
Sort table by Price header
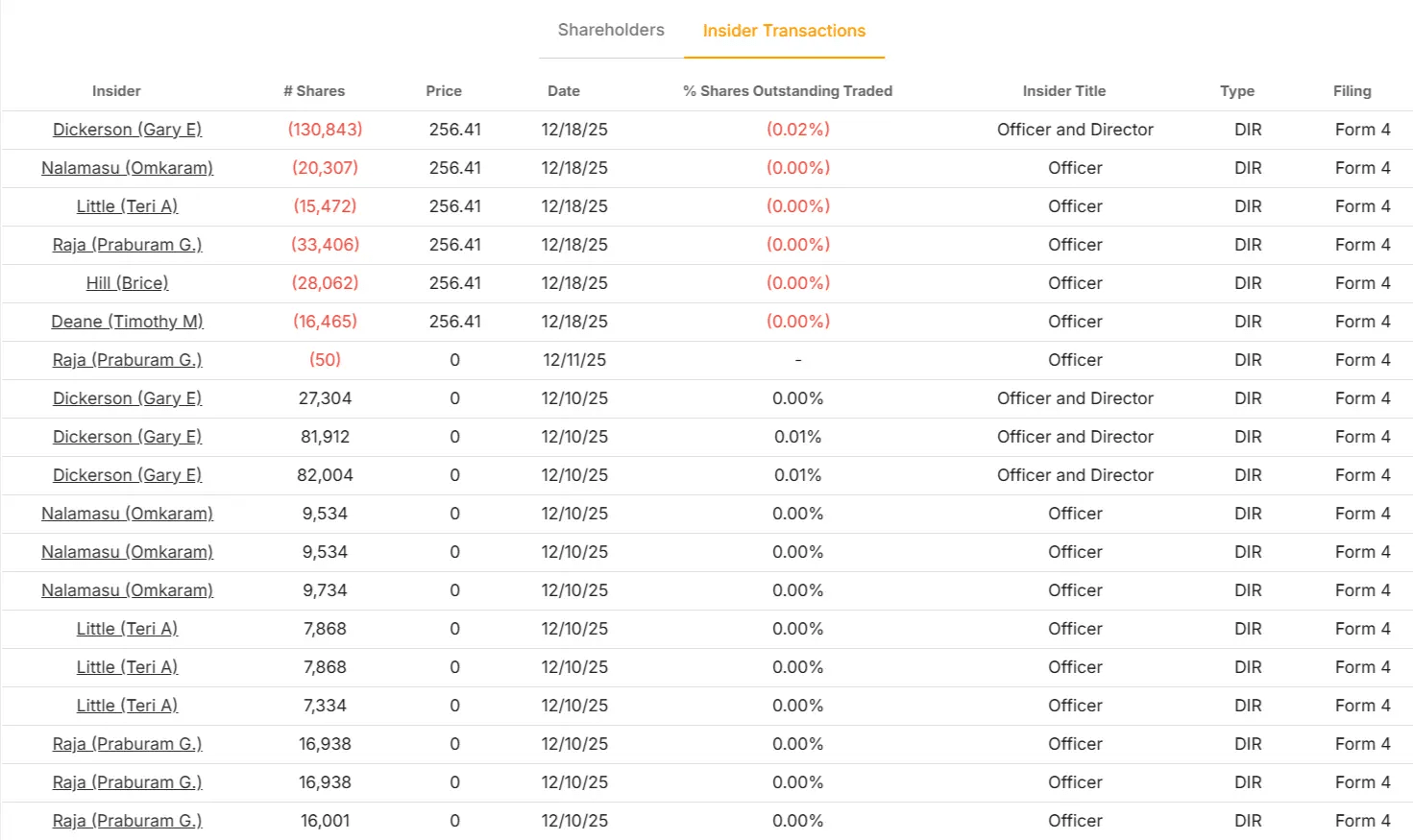(x=444, y=91)
